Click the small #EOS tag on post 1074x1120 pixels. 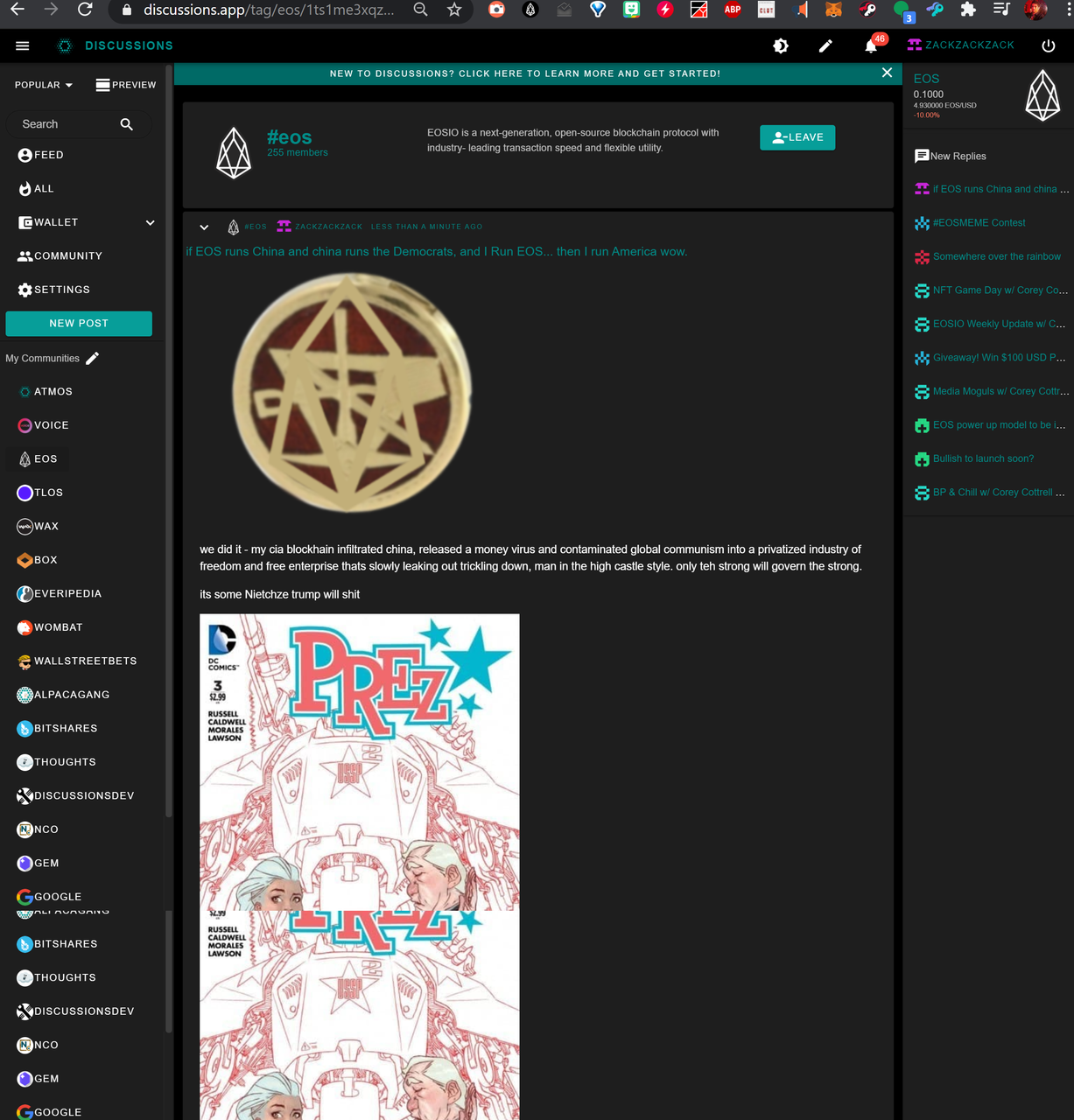pyautogui.click(x=256, y=227)
